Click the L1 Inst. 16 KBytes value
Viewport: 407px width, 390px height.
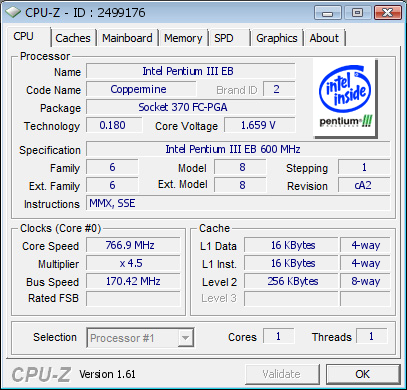pyautogui.click(x=291, y=263)
